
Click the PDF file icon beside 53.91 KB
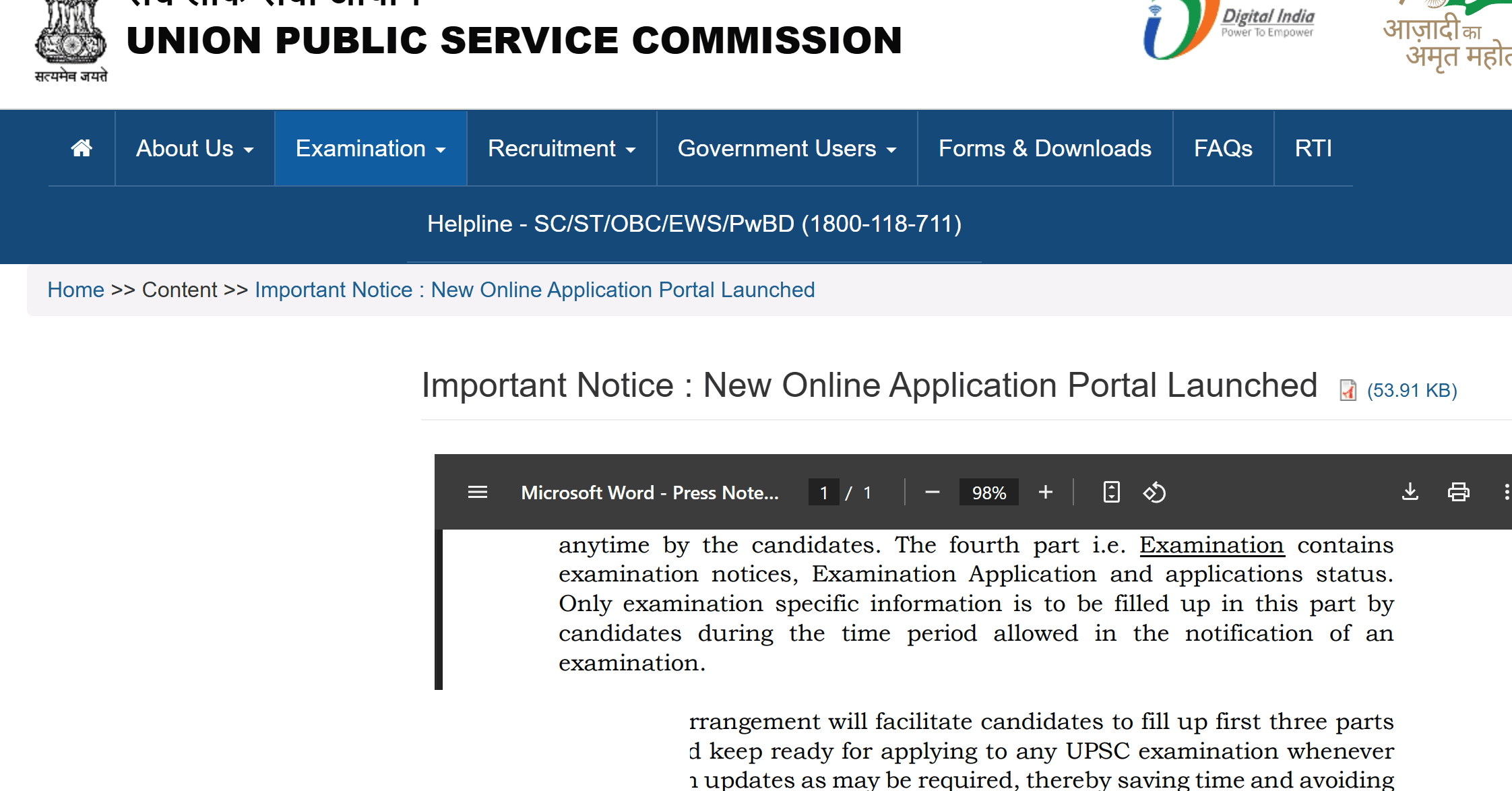point(1348,390)
